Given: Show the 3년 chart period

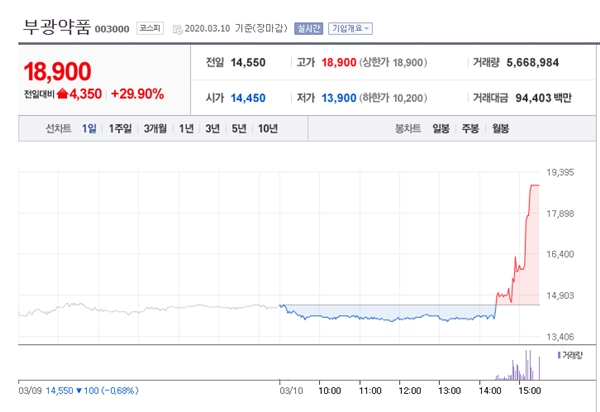Looking at the screenshot, I should (212, 129).
